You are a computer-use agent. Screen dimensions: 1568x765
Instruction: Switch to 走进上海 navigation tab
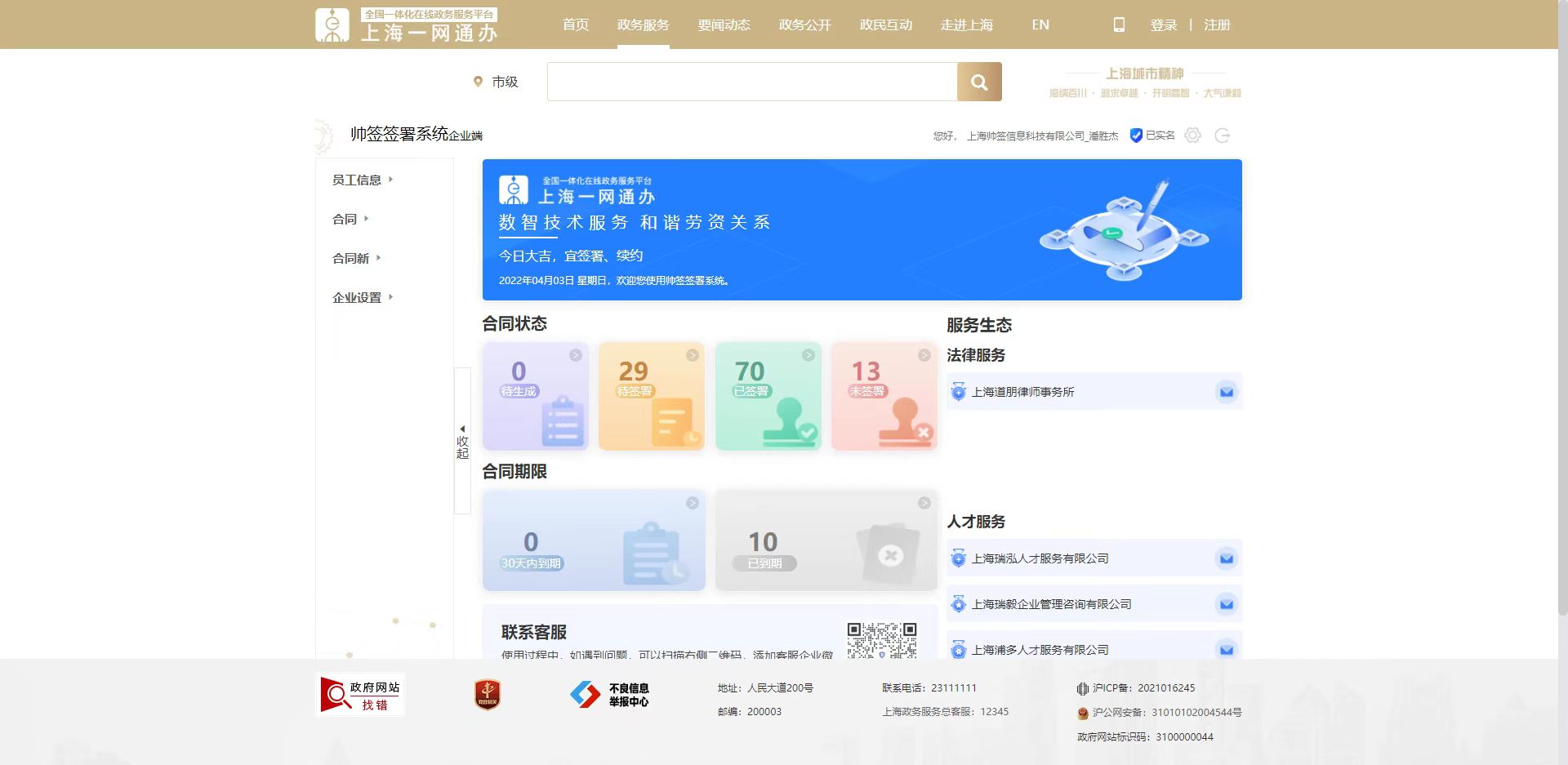(966, 24)
